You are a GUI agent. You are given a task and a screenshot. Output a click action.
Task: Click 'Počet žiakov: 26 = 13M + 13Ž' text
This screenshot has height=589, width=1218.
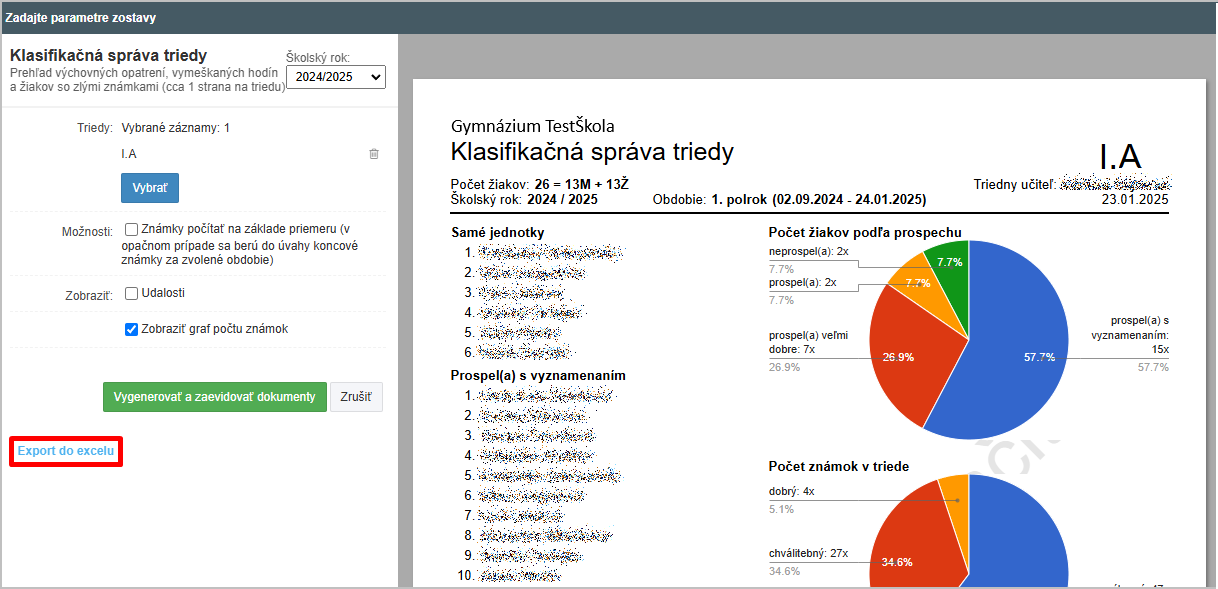(540, 184)
